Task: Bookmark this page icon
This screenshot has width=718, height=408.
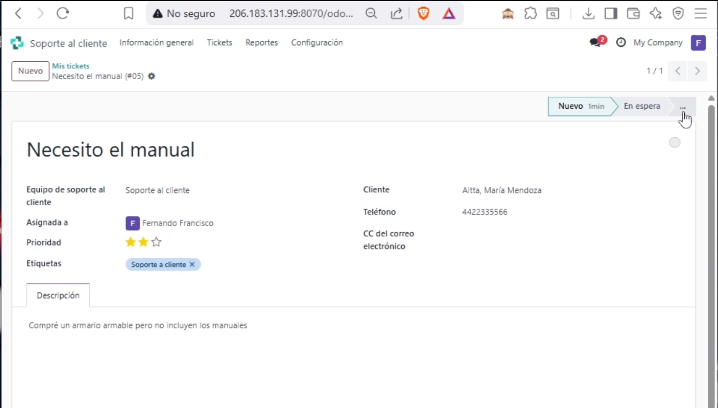Action: click(x=129, y=14)
